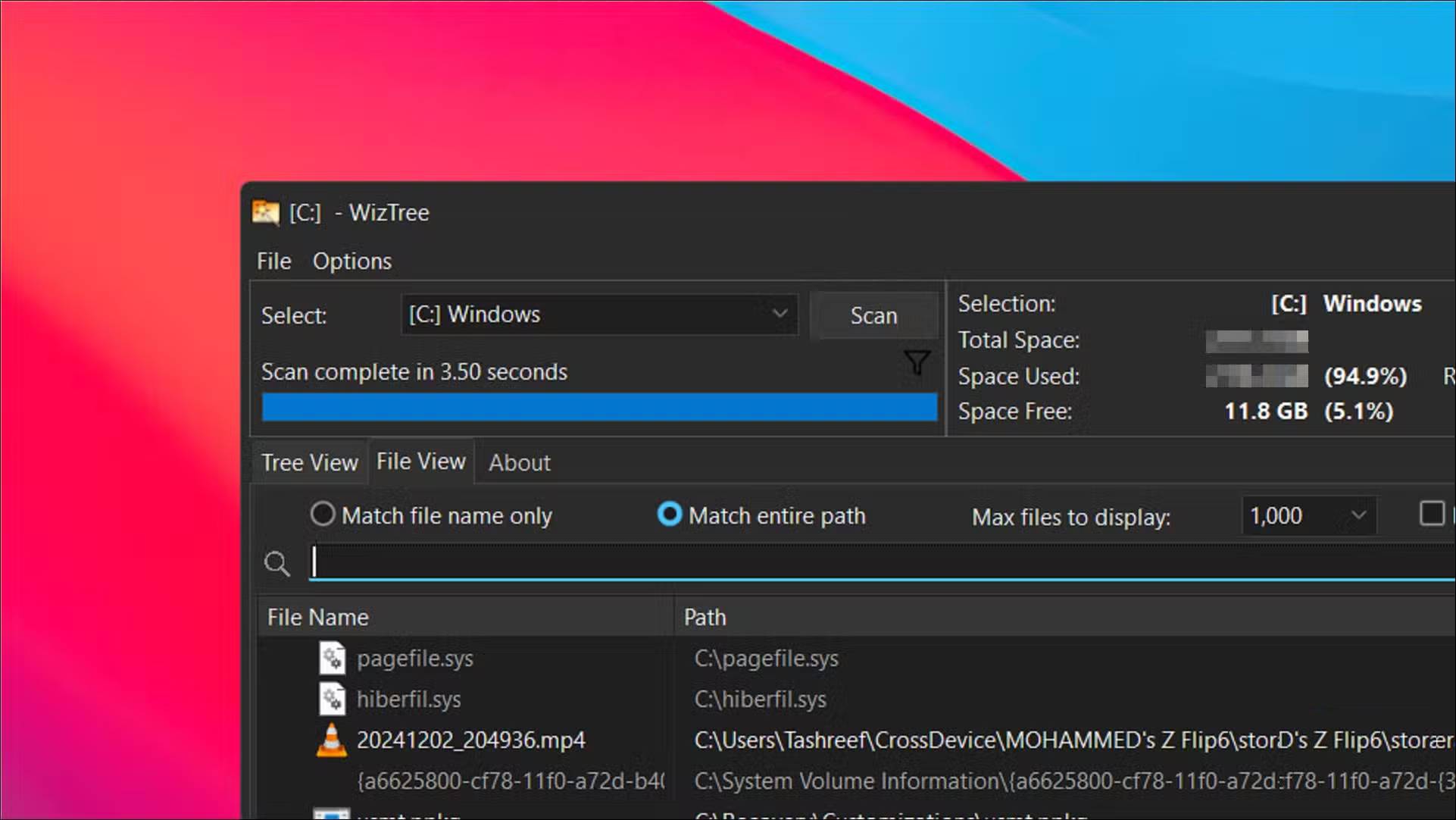Screen dimensions: 1456x820
Task: Switch to the Tree View tab
Action: [309, 462]
